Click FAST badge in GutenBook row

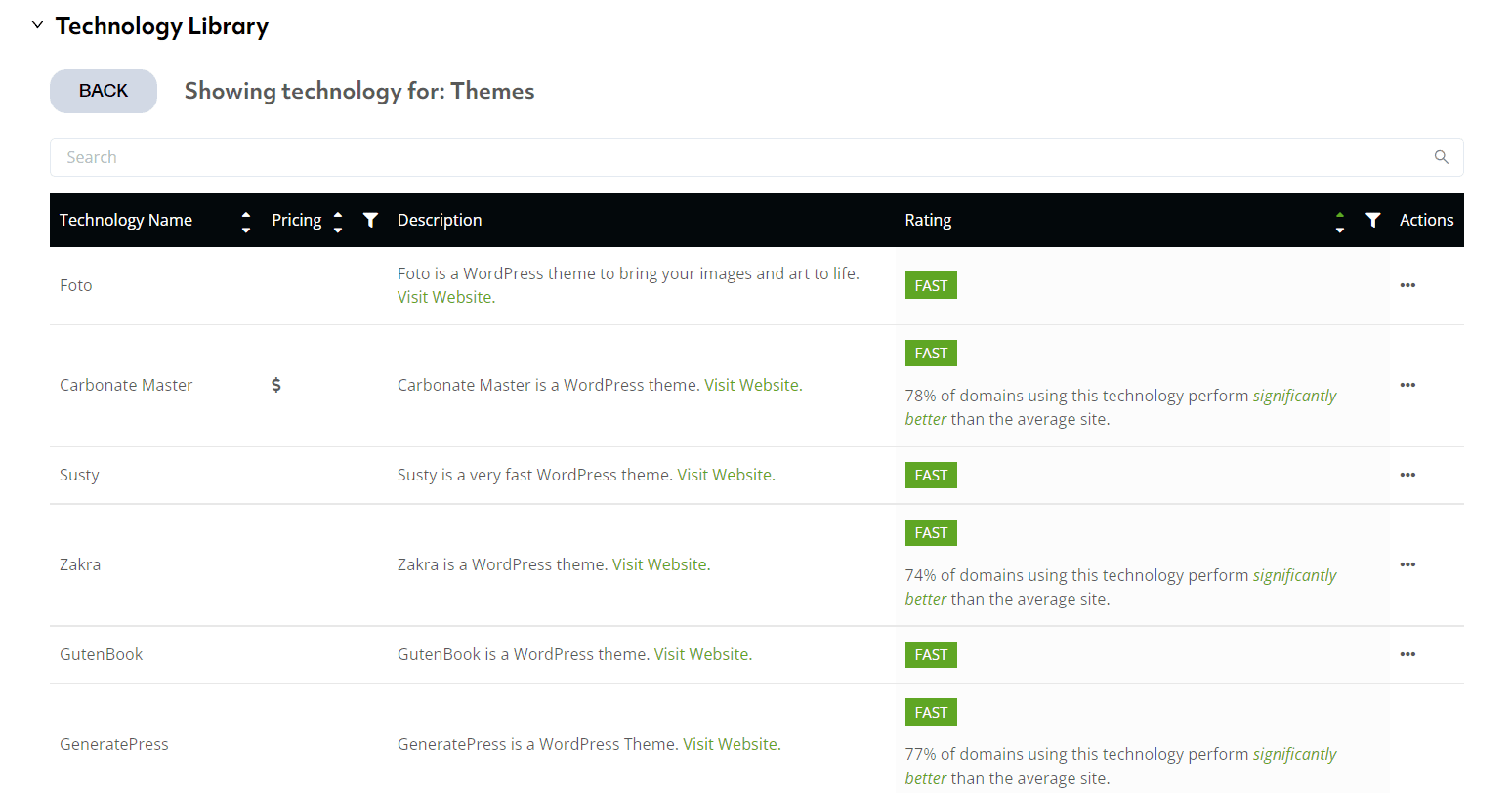931,654
